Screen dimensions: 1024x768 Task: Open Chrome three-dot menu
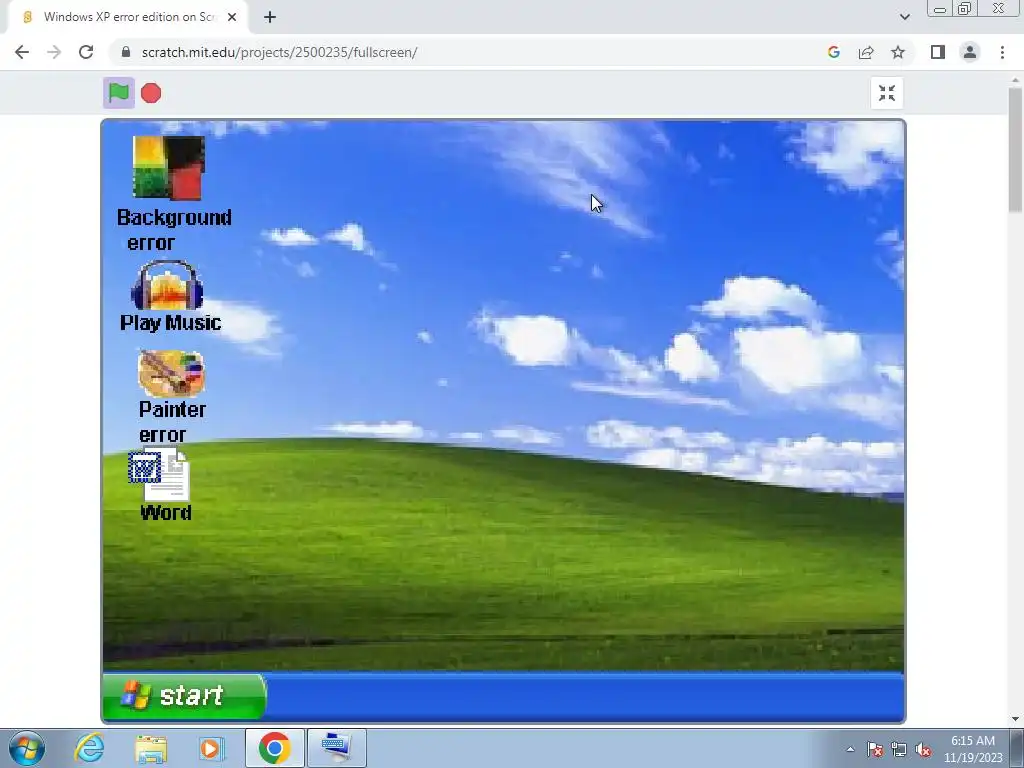(x=1002, y=52)
